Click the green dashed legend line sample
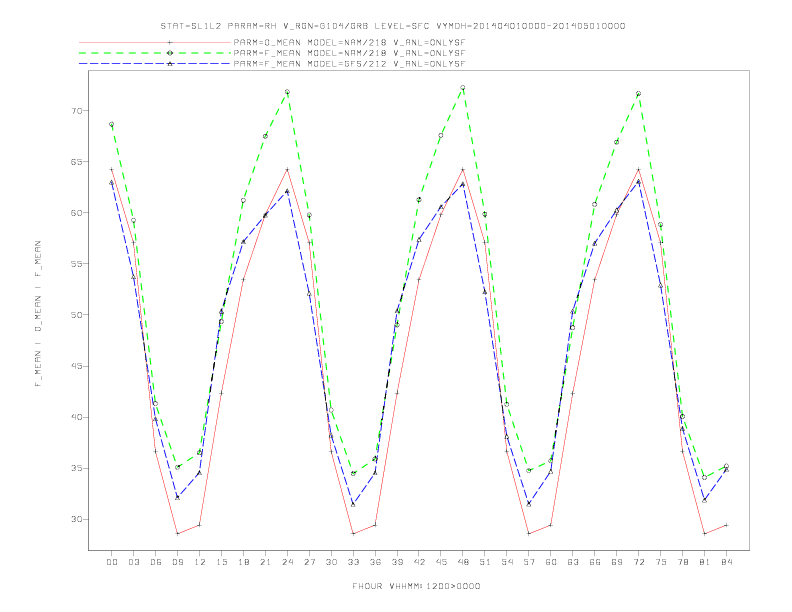This screenshot has height=612, width=792. tap(155, 53)
